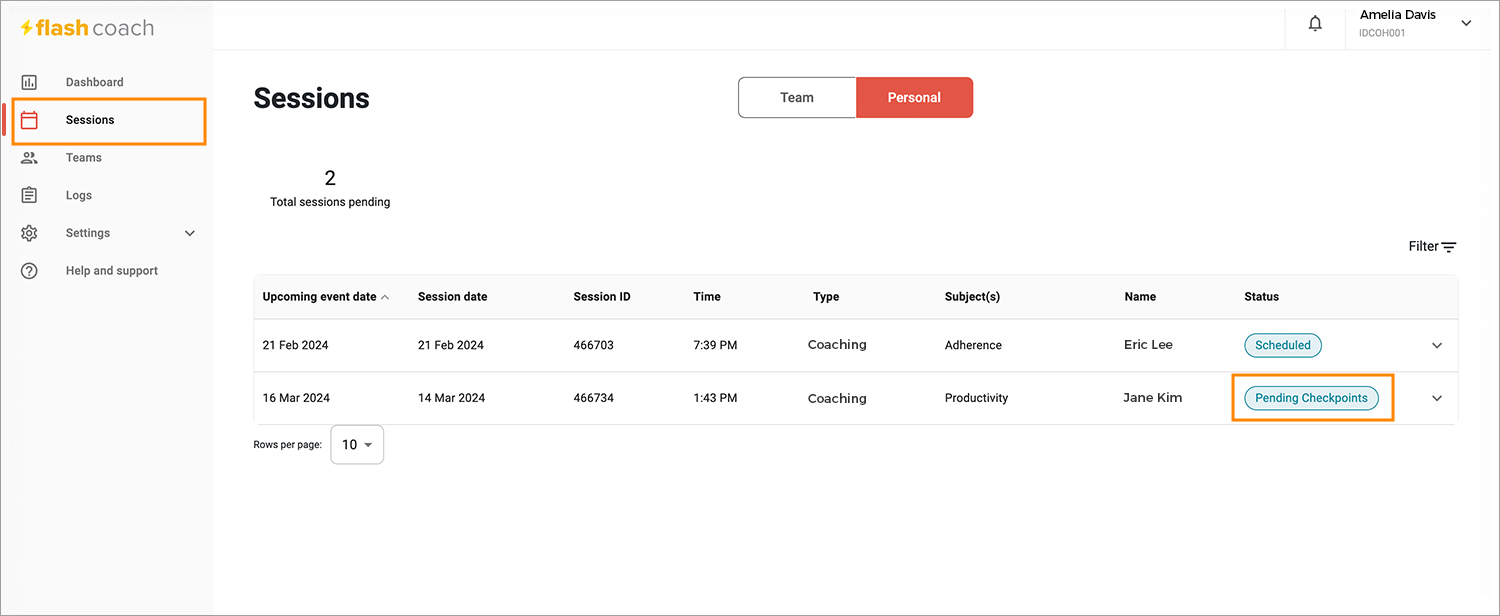Expand the Eric Lee session row
The image size is (1500, 616).
tap(1437, 345)
